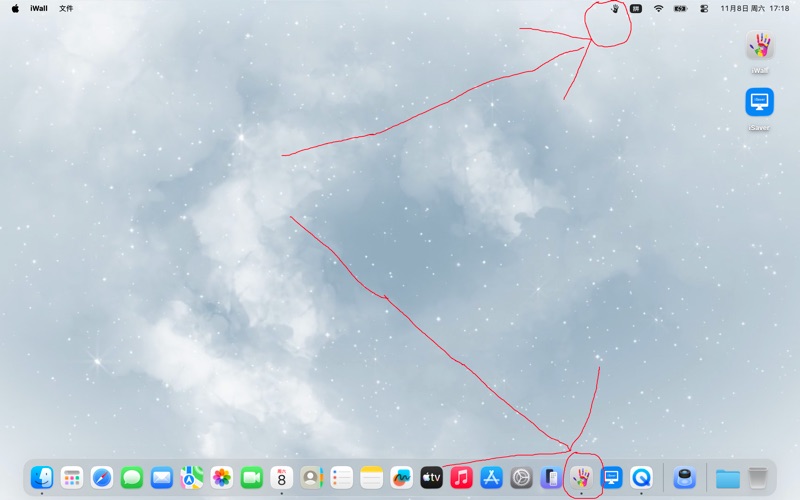Launch Apple TV from the Dock
800x500 pixels.
tap(432, 478)
